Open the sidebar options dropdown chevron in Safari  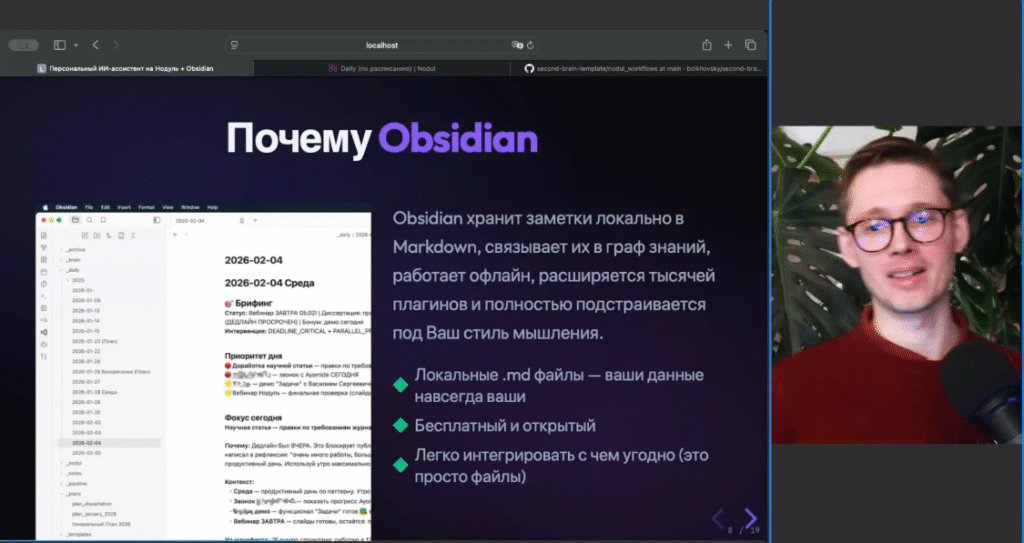tap(76, 45)
